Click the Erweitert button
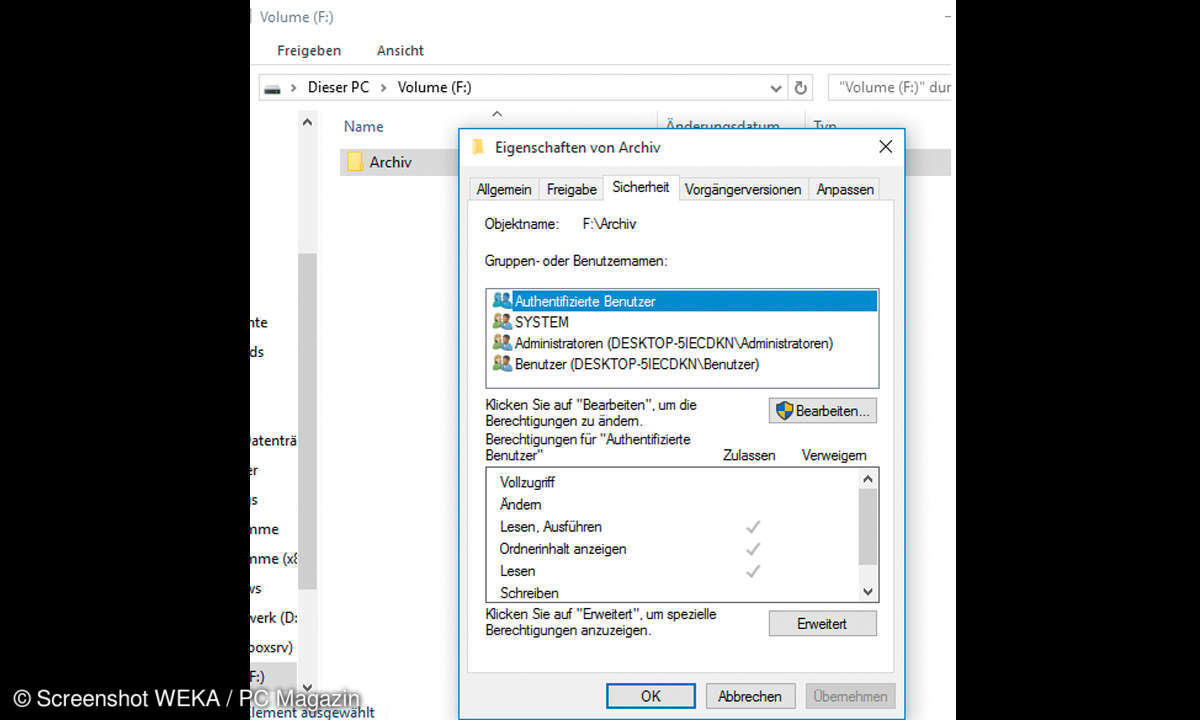Image resolution: width=1200 pixels, height=720 pixels. (822, 623)
